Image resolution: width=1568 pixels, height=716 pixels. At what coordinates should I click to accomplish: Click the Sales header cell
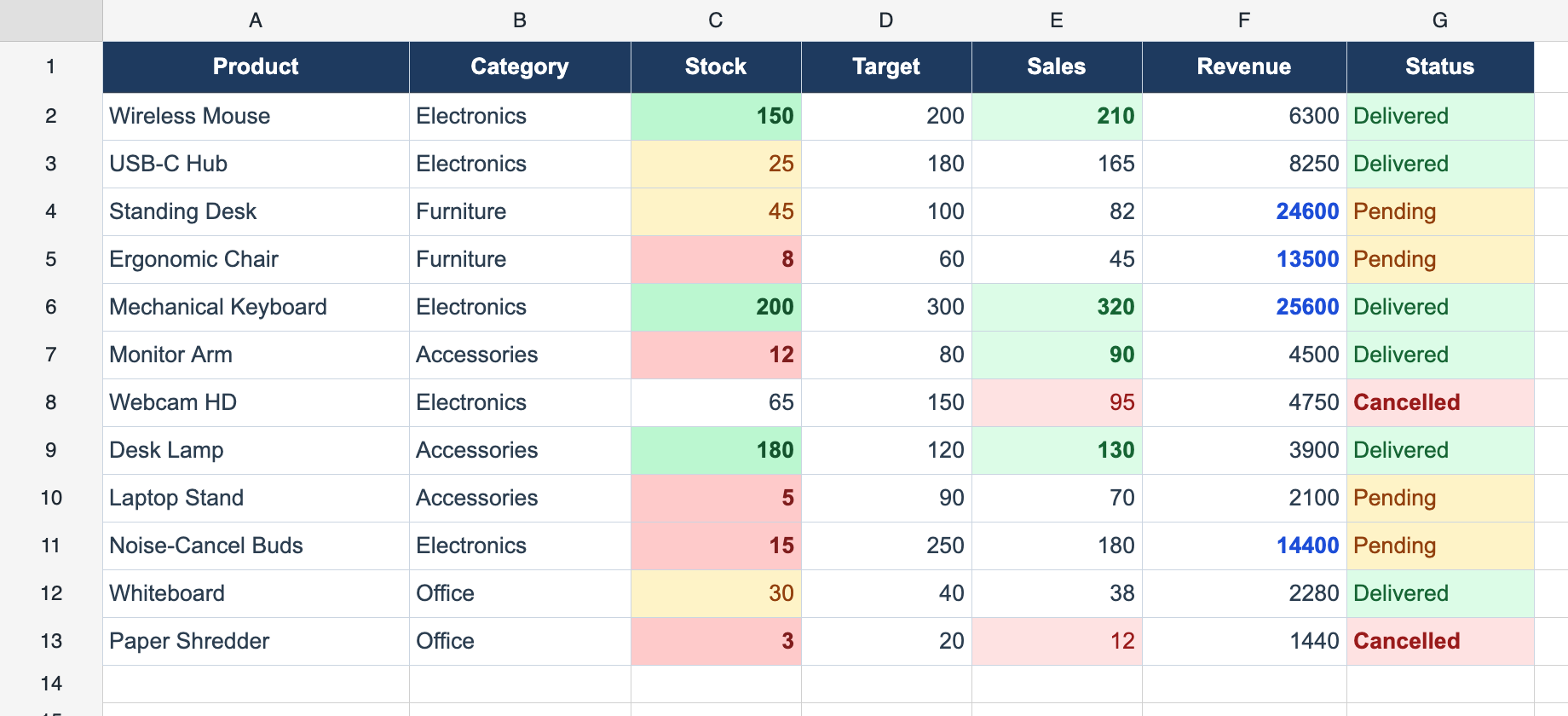pos(1057,66)
